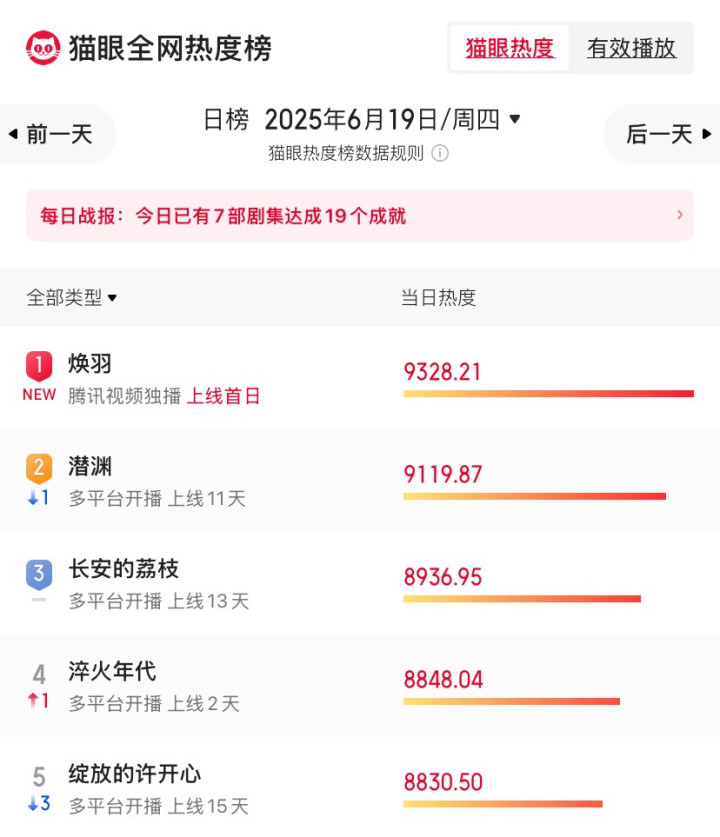Click the Maoyan cat logo icon
720x837 pixels.
[43, 48]
